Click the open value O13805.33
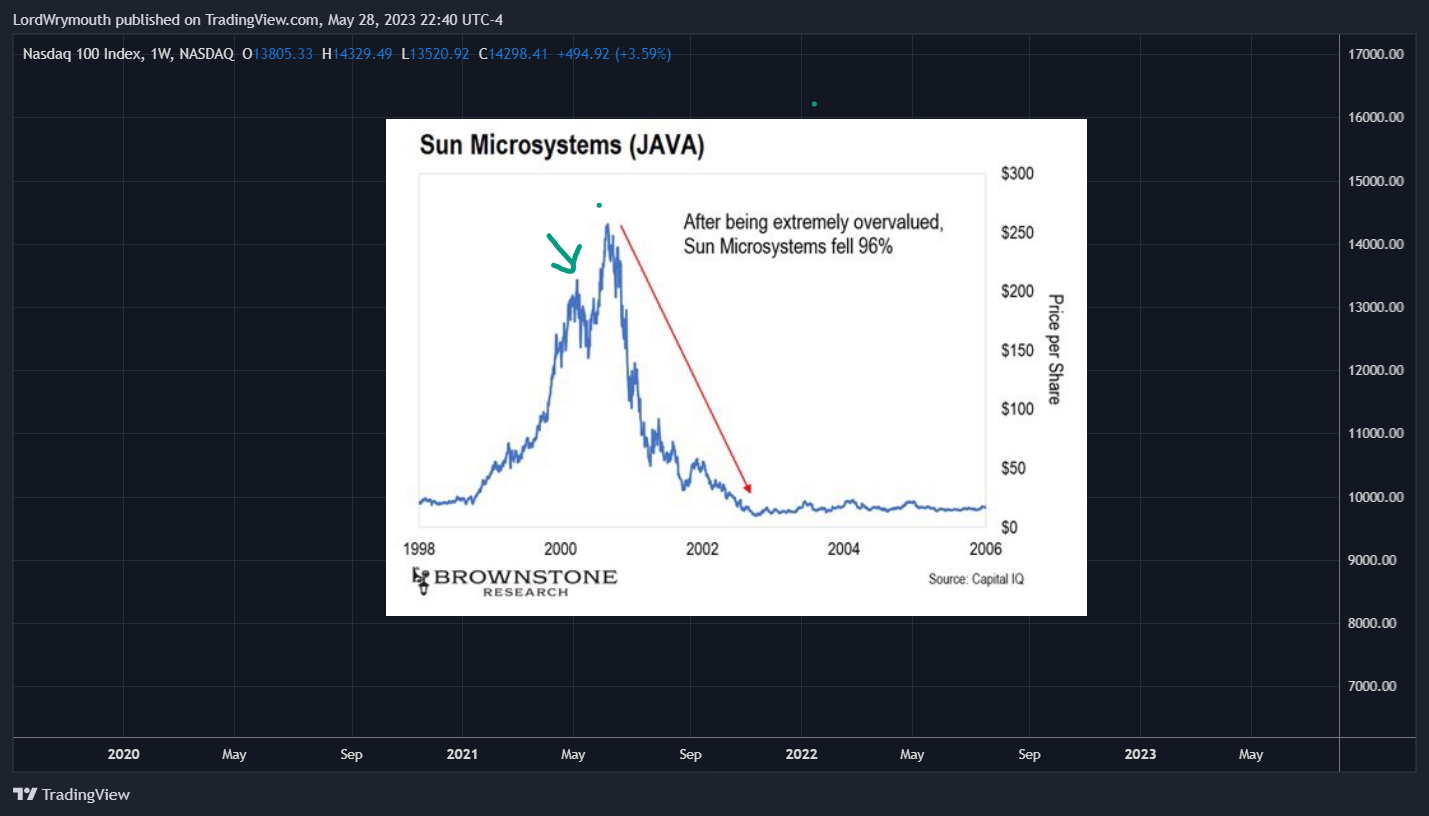Viewport: 1429px width, 816px height. (x=279, y=53)
